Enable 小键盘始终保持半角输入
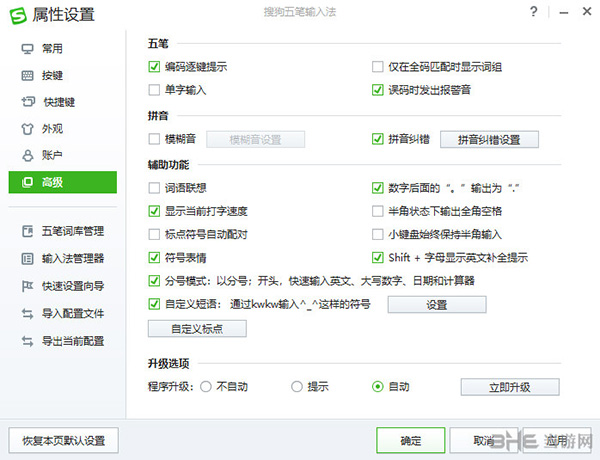 pyautogui.click(x=378, y=234)
